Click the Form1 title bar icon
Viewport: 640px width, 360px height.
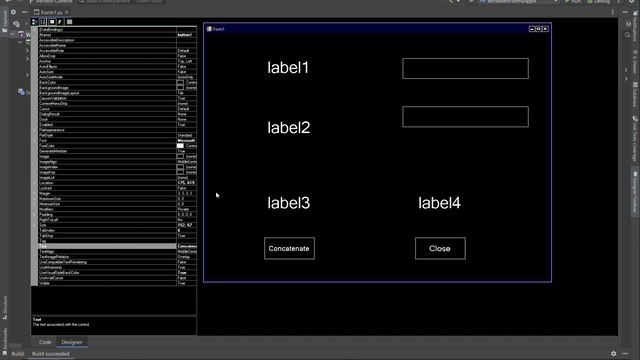tap(209, 29)
